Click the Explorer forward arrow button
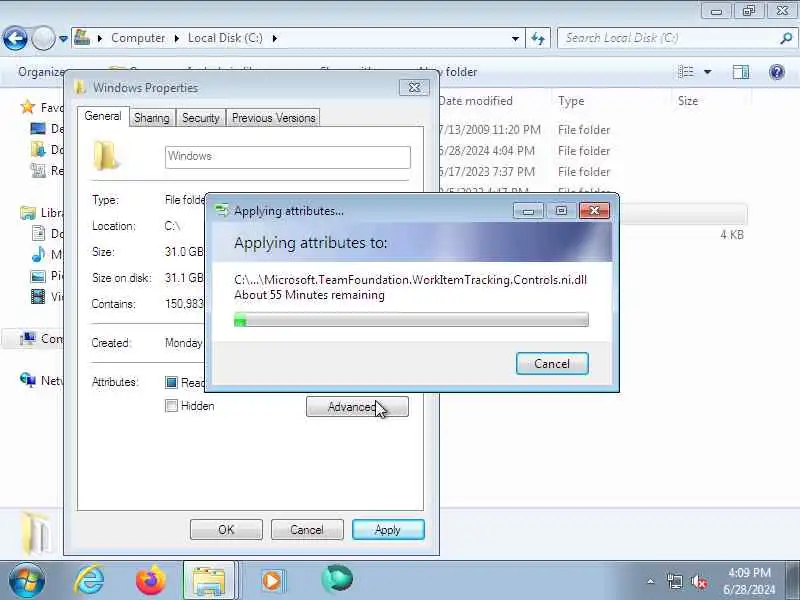 43,38
